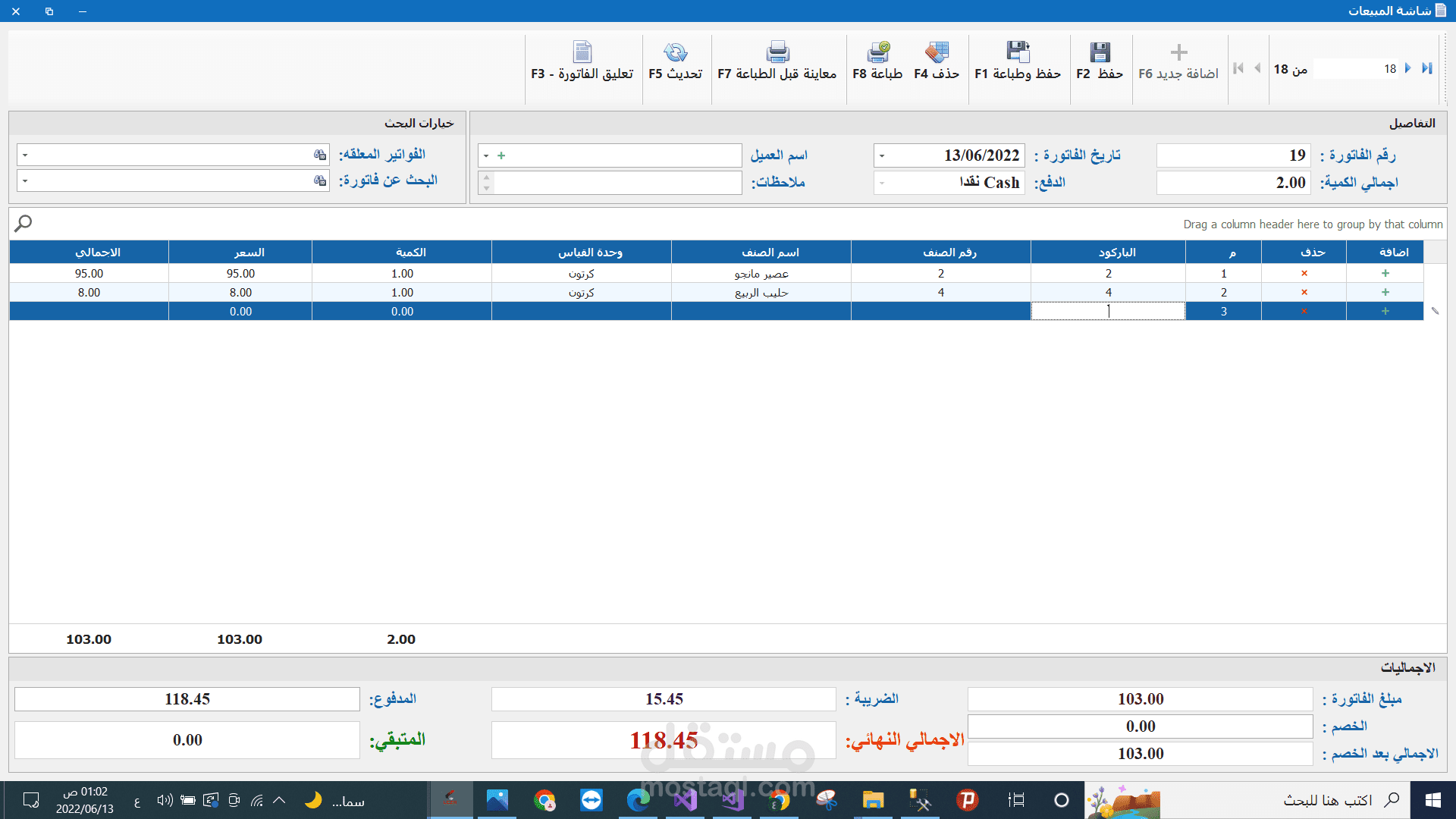Delete row 1 with red X

[x=1304, y=273]
